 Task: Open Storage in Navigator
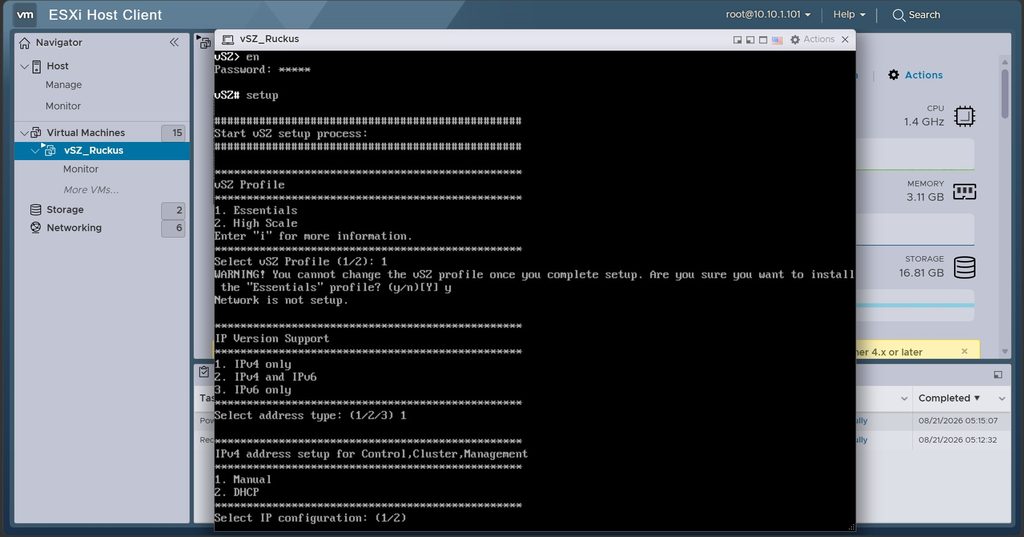65,210
